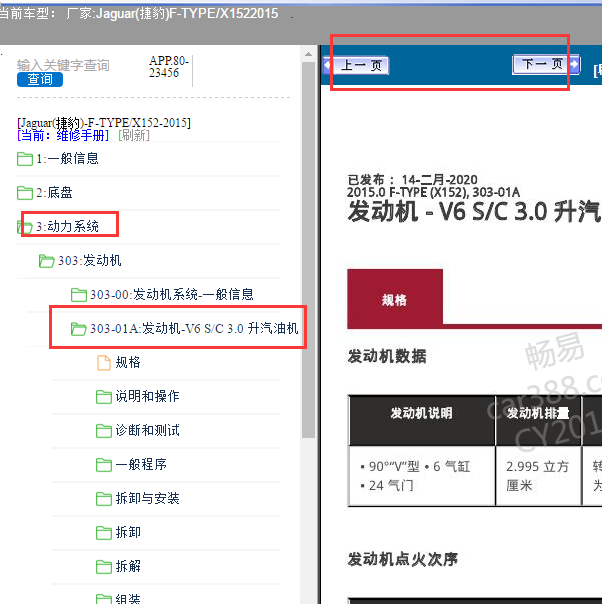Select the red 规格 tab in content
Viewport: 602px width, 604px height.
coord(395,299)
